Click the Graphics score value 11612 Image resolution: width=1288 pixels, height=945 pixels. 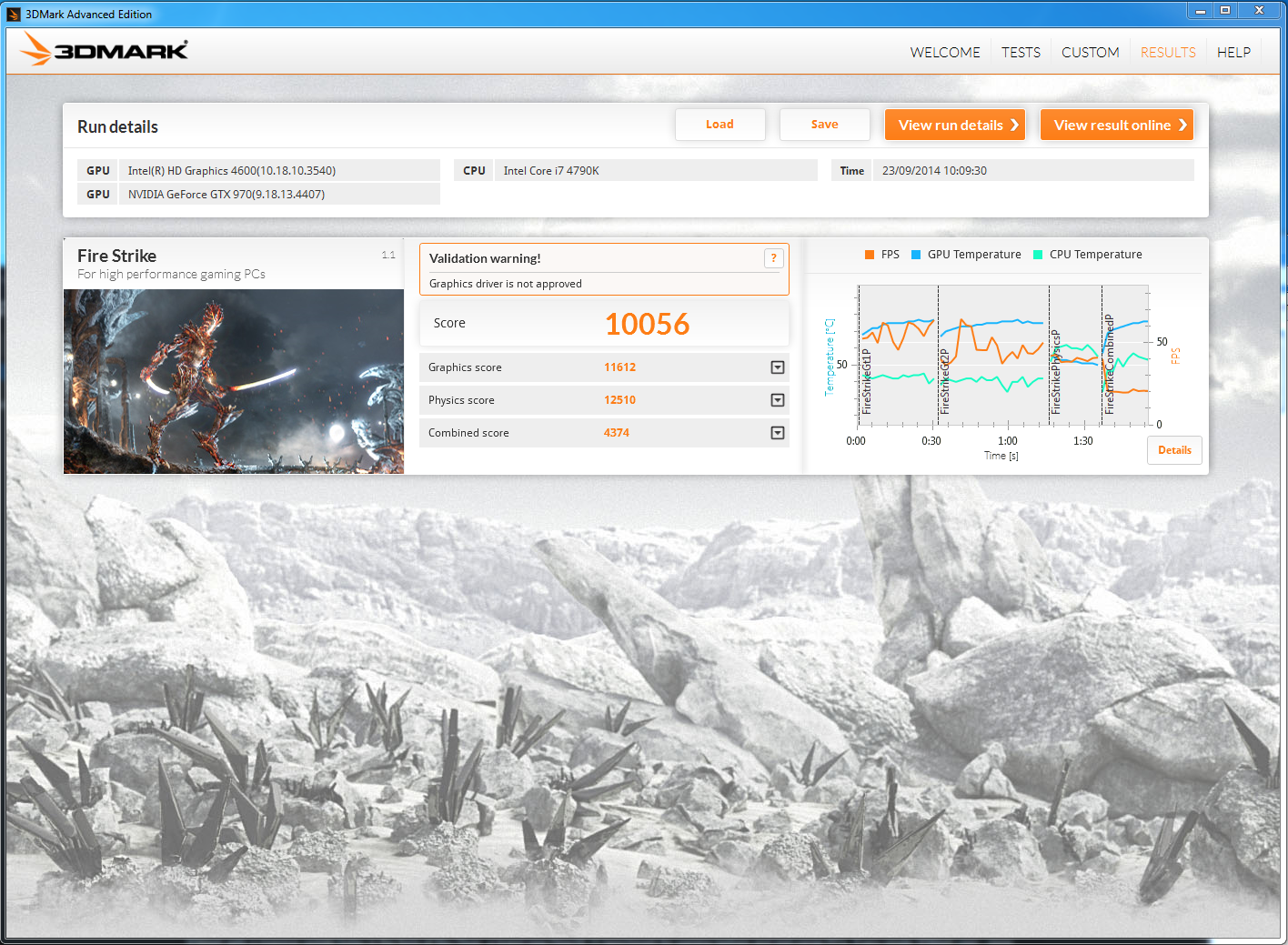click(619, 367)
